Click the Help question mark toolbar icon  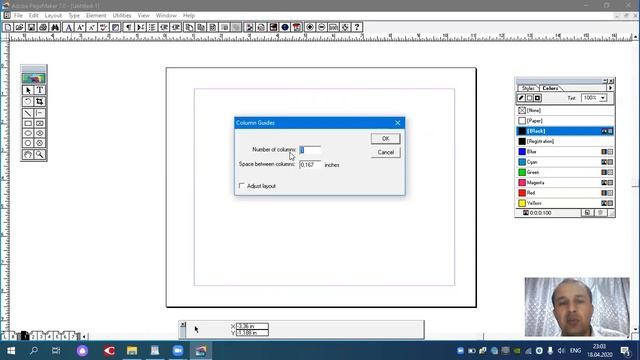[357, 27]
